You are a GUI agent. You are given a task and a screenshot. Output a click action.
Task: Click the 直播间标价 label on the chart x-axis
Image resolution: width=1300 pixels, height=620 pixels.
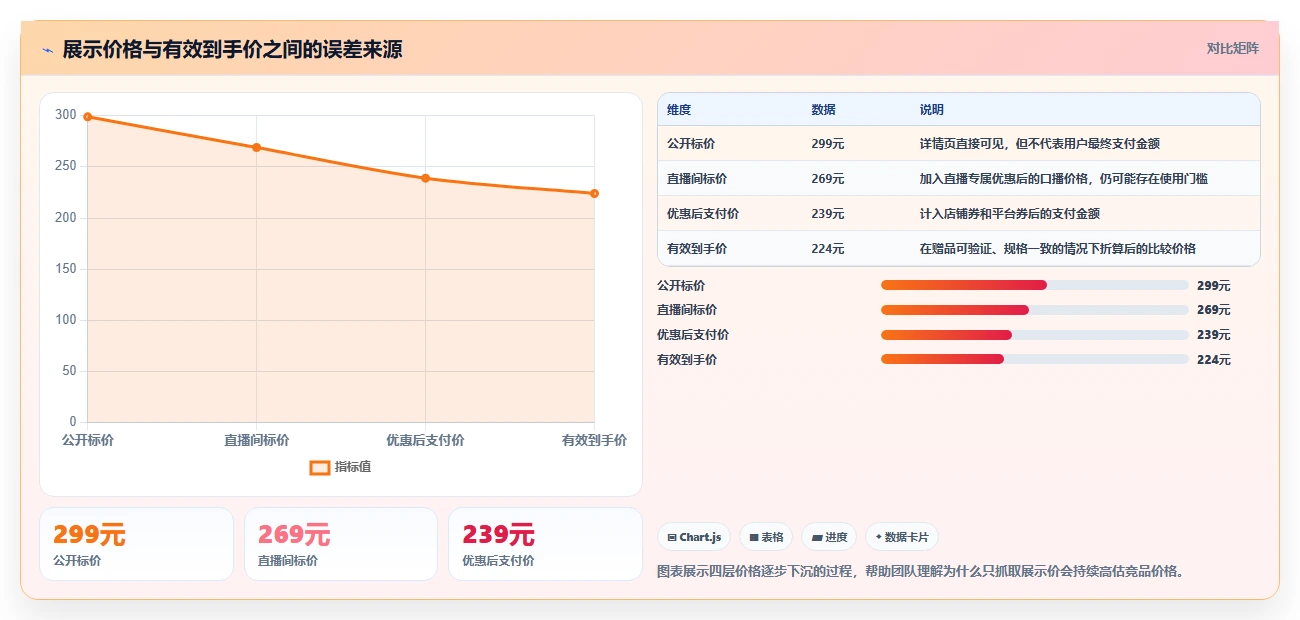coord(257,440)
